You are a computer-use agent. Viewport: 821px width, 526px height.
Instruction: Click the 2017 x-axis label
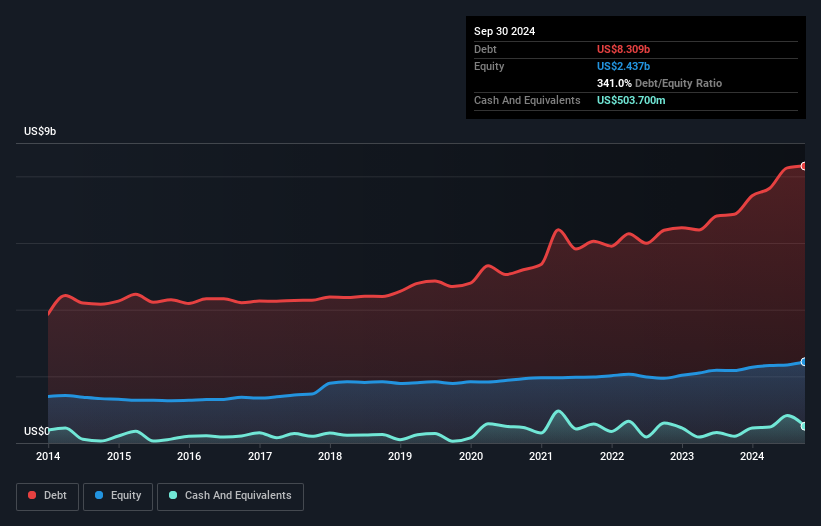260,456
